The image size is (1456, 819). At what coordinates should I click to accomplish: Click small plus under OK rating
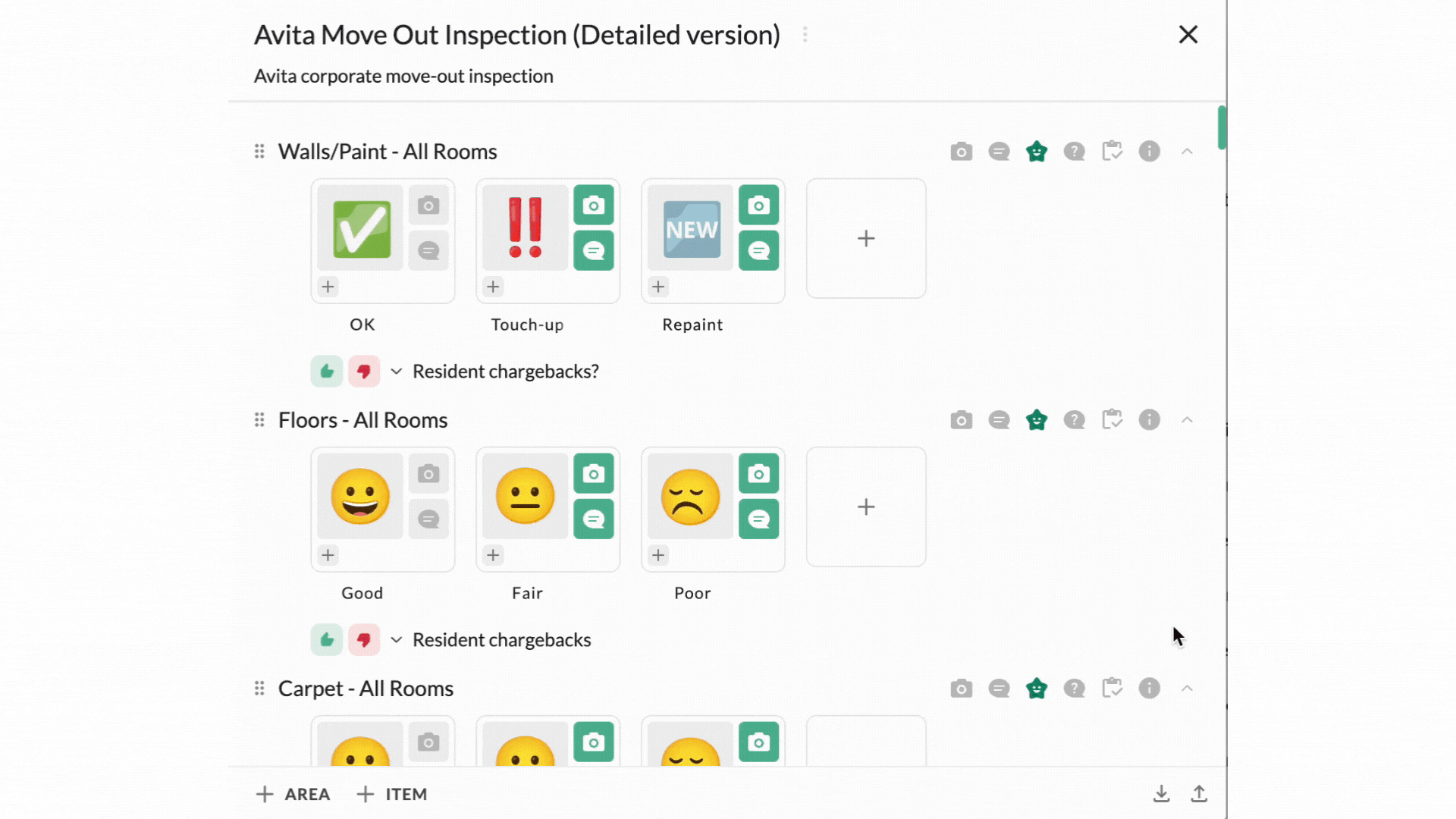click(328, 287)
